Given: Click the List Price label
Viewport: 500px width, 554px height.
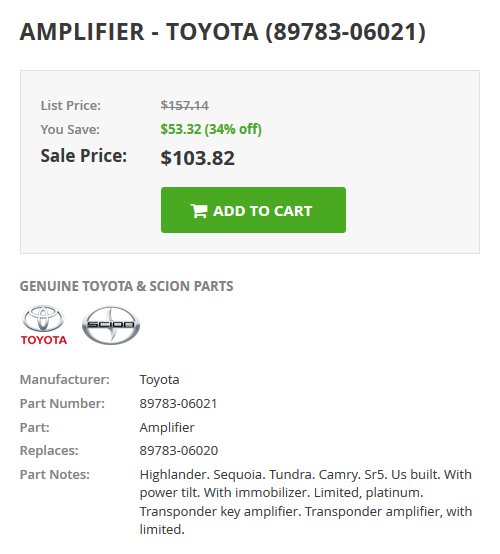Looking at the screenshot, I should (x=71, y=105).
